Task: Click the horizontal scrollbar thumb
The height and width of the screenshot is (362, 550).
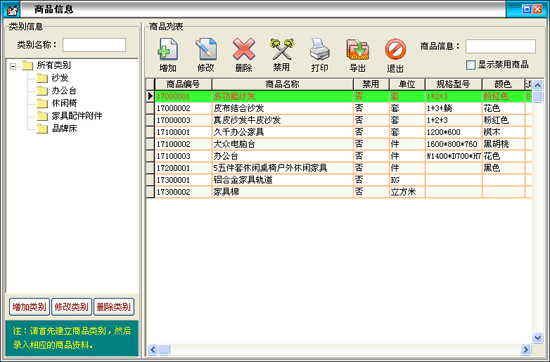Action: click(165, 349)
